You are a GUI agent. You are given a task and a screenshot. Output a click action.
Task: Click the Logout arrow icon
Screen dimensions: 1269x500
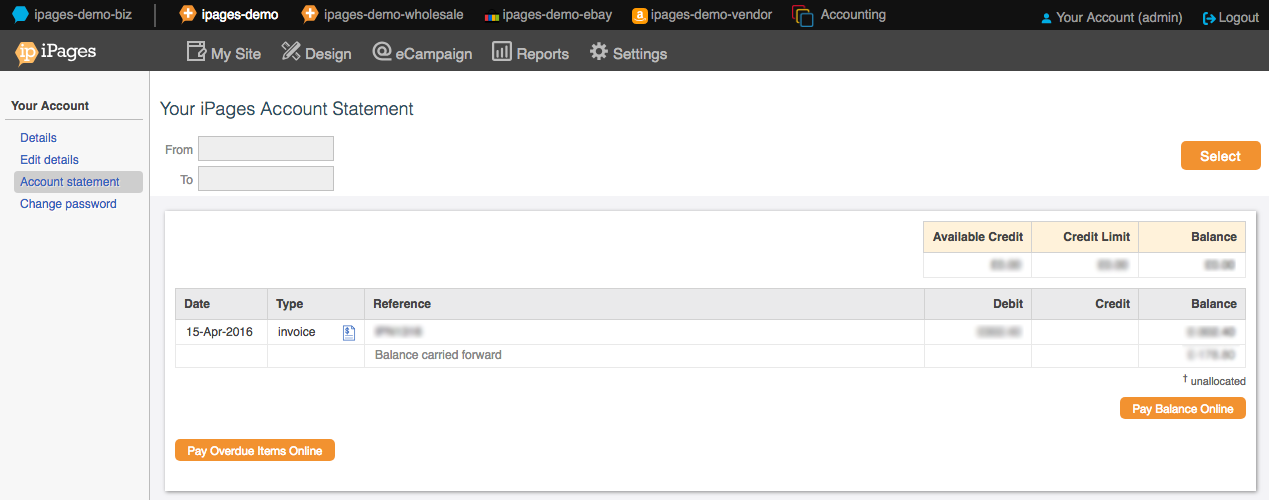click(1209, 18)
